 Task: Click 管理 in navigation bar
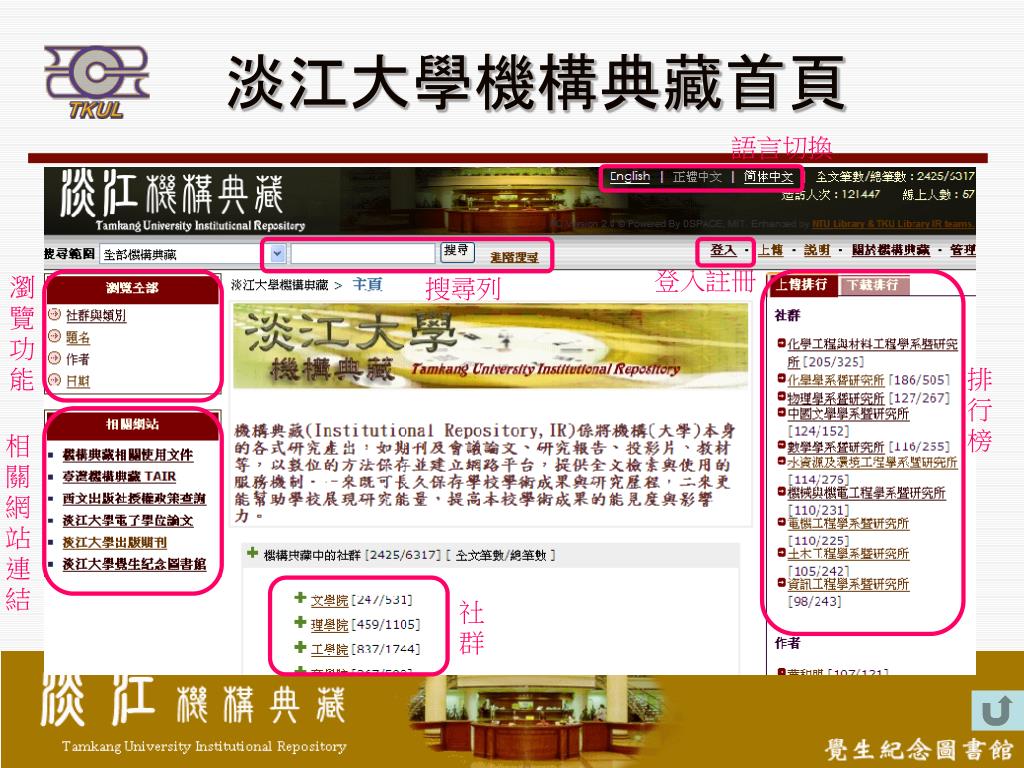[x=963, y=249]
